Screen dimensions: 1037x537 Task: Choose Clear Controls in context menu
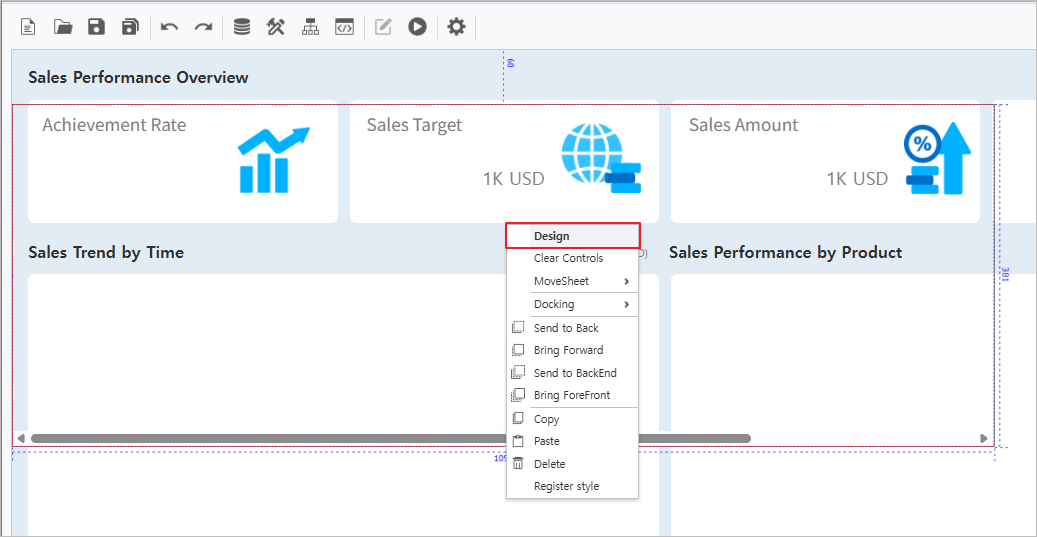568,258
